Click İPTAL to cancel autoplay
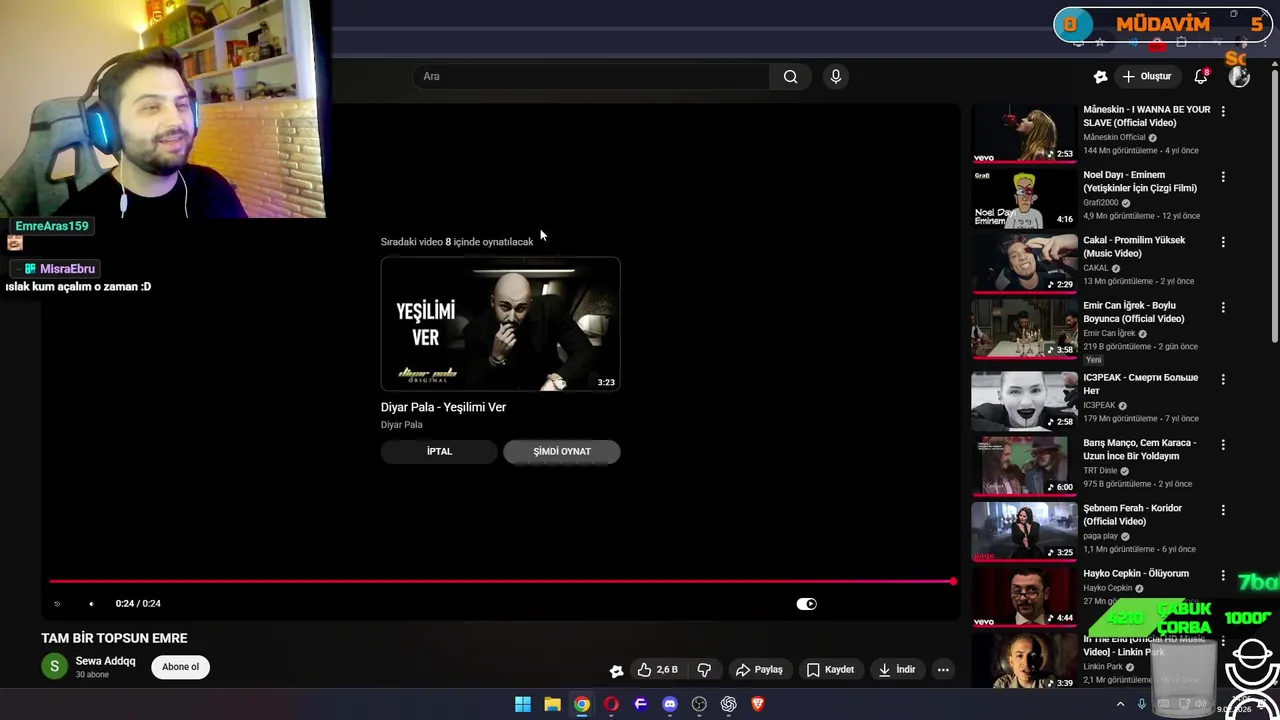The height and width of the screenshot is (720, 1280). click(439, 452)
